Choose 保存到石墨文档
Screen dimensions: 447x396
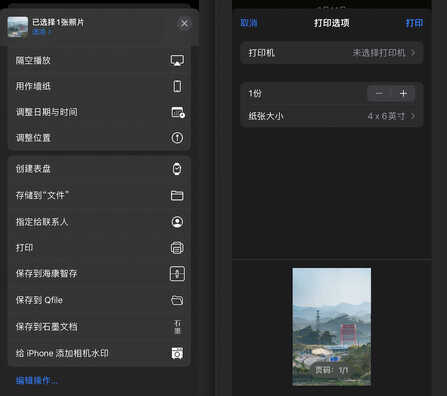(x=99, y=327)
